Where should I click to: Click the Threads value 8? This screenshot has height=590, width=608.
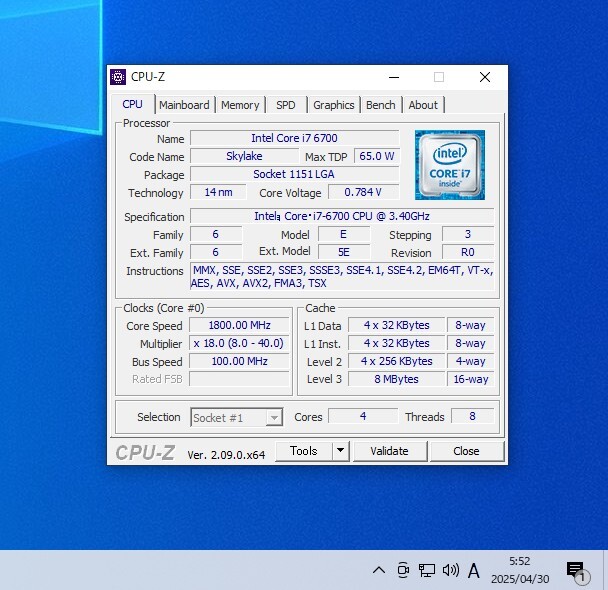point(472,416)
